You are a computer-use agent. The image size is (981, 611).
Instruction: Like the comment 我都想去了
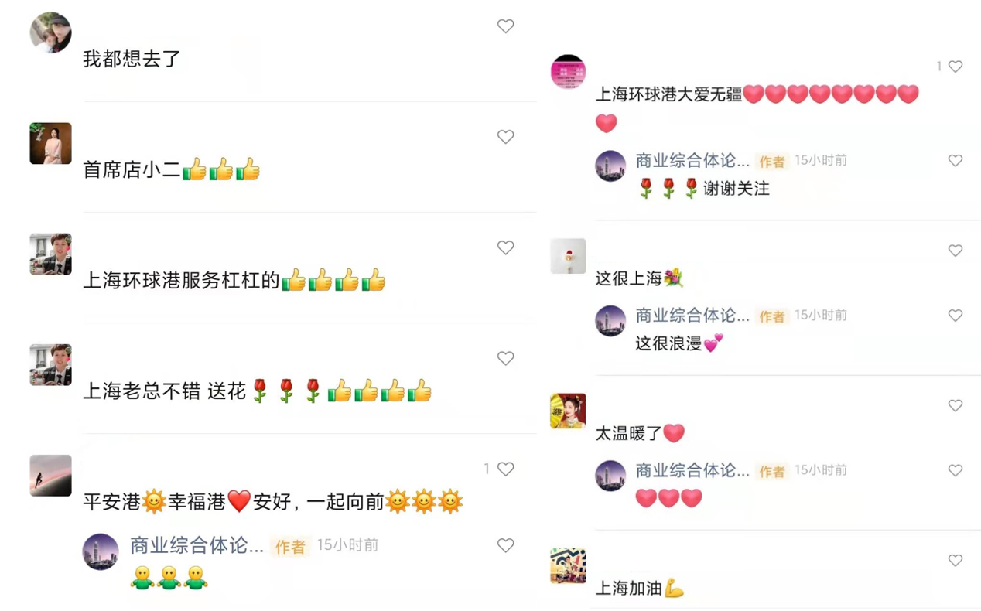(x=506, y=26)
